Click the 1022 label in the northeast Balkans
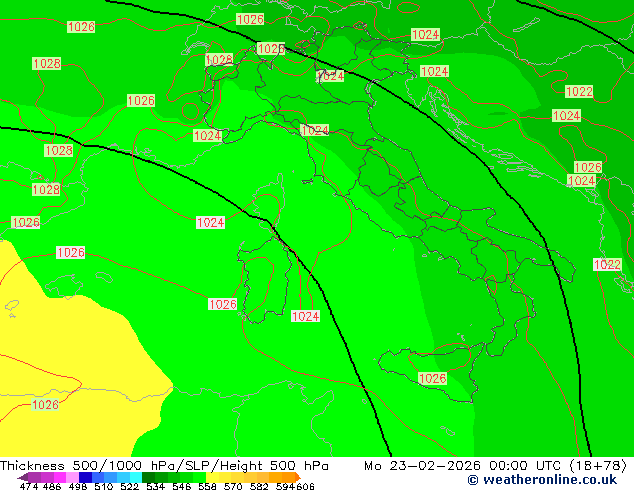Image resolution: width=634 pixels, height=490 pixels. point(579,92)
